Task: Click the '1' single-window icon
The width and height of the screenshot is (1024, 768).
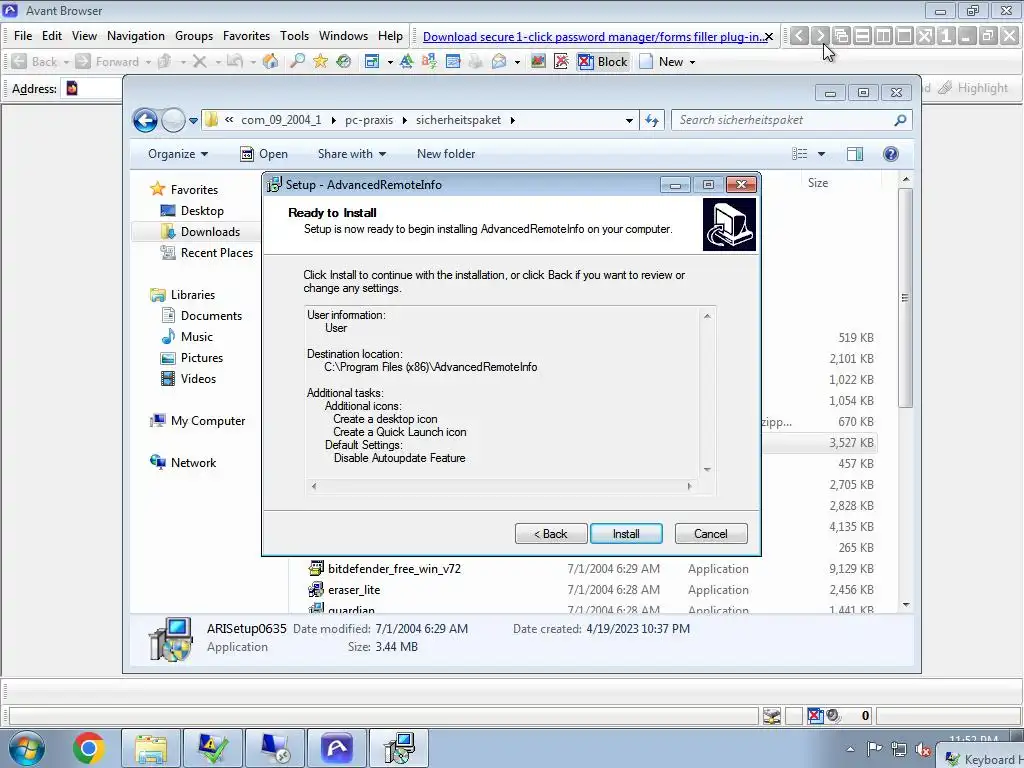Action: point(946,36)
